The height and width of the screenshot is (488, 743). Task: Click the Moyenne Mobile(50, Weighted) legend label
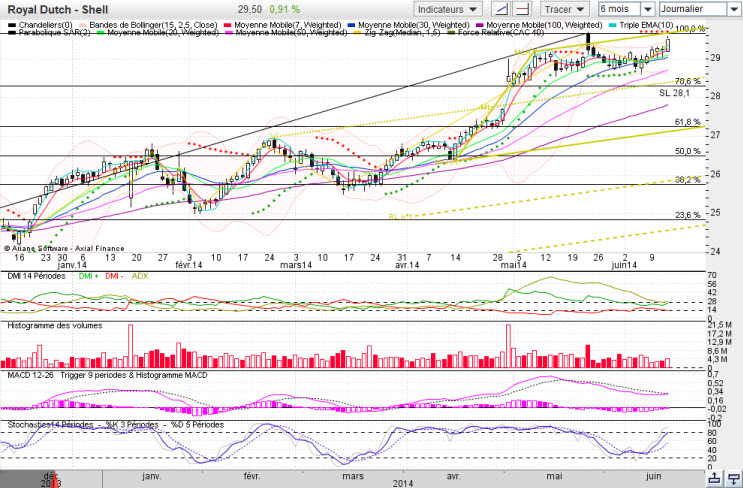291,33
